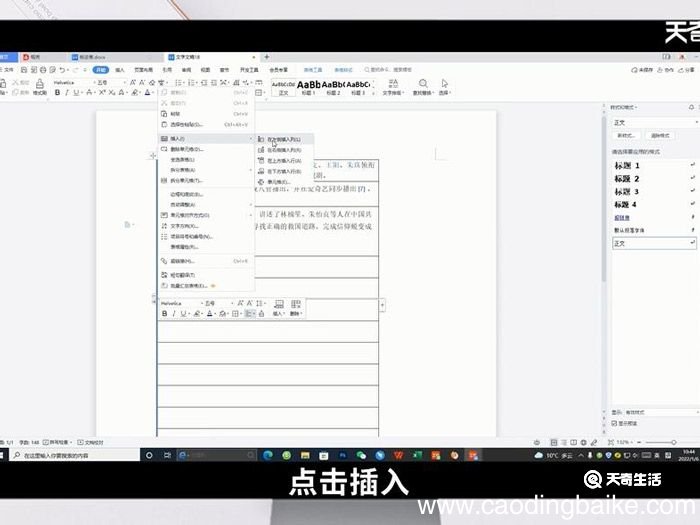The width and height of the screenshot is (700, 525).
Task: Apply the 标题 4 style from styles list
Action: click(654, 205)
